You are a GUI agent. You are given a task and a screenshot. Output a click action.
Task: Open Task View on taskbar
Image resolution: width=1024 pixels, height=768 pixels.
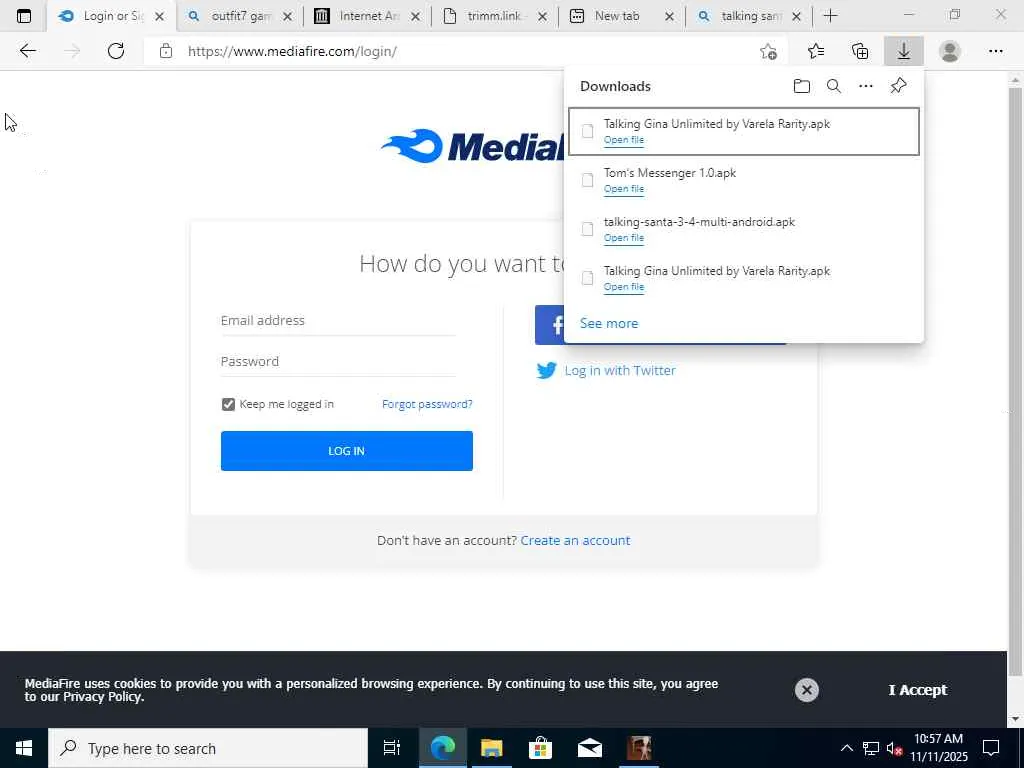tap(391, 748)
